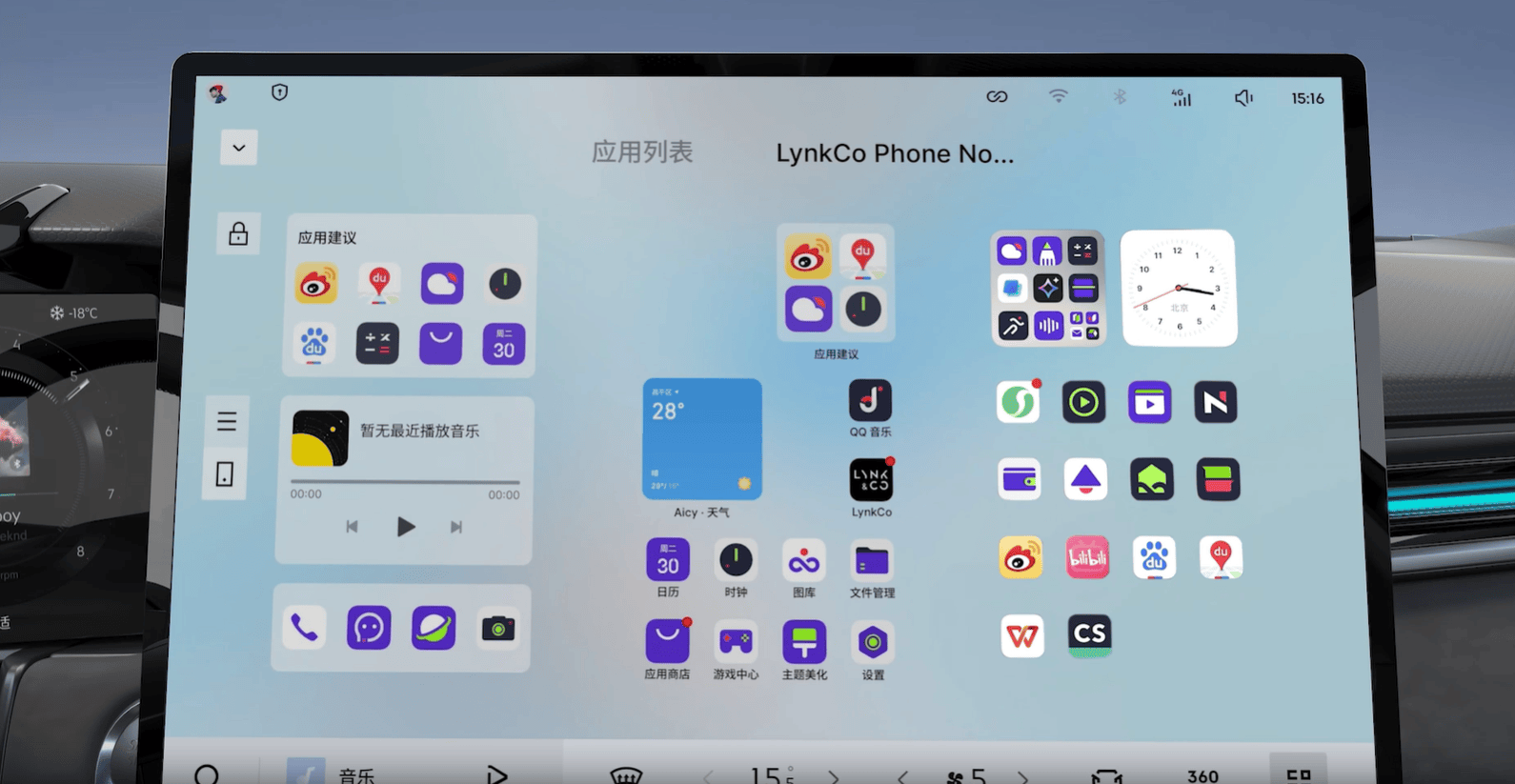Screen dimensions: 1515x784
Task: Open the QQ音乐 app
Action: [x=870, y=401]
